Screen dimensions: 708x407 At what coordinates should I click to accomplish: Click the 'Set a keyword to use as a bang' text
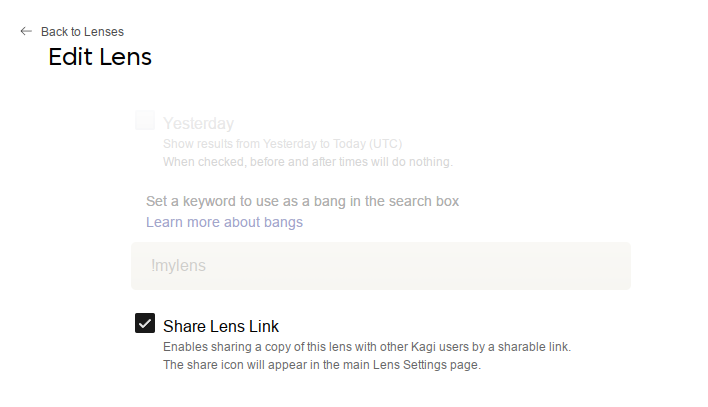click(302, 201)
